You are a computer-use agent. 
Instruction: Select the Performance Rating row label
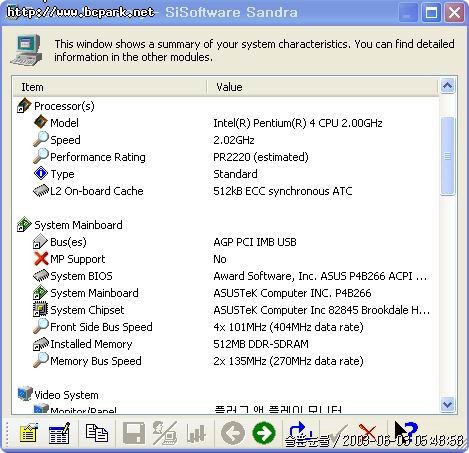pyautogui.click(x=98, y=157)
